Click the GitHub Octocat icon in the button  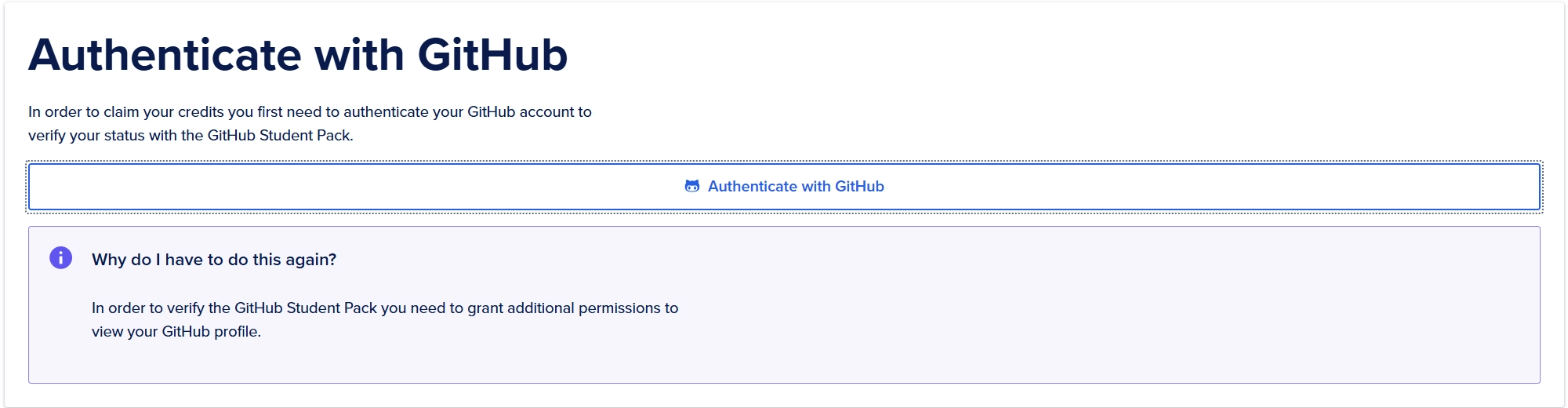(x=691, y=187)
